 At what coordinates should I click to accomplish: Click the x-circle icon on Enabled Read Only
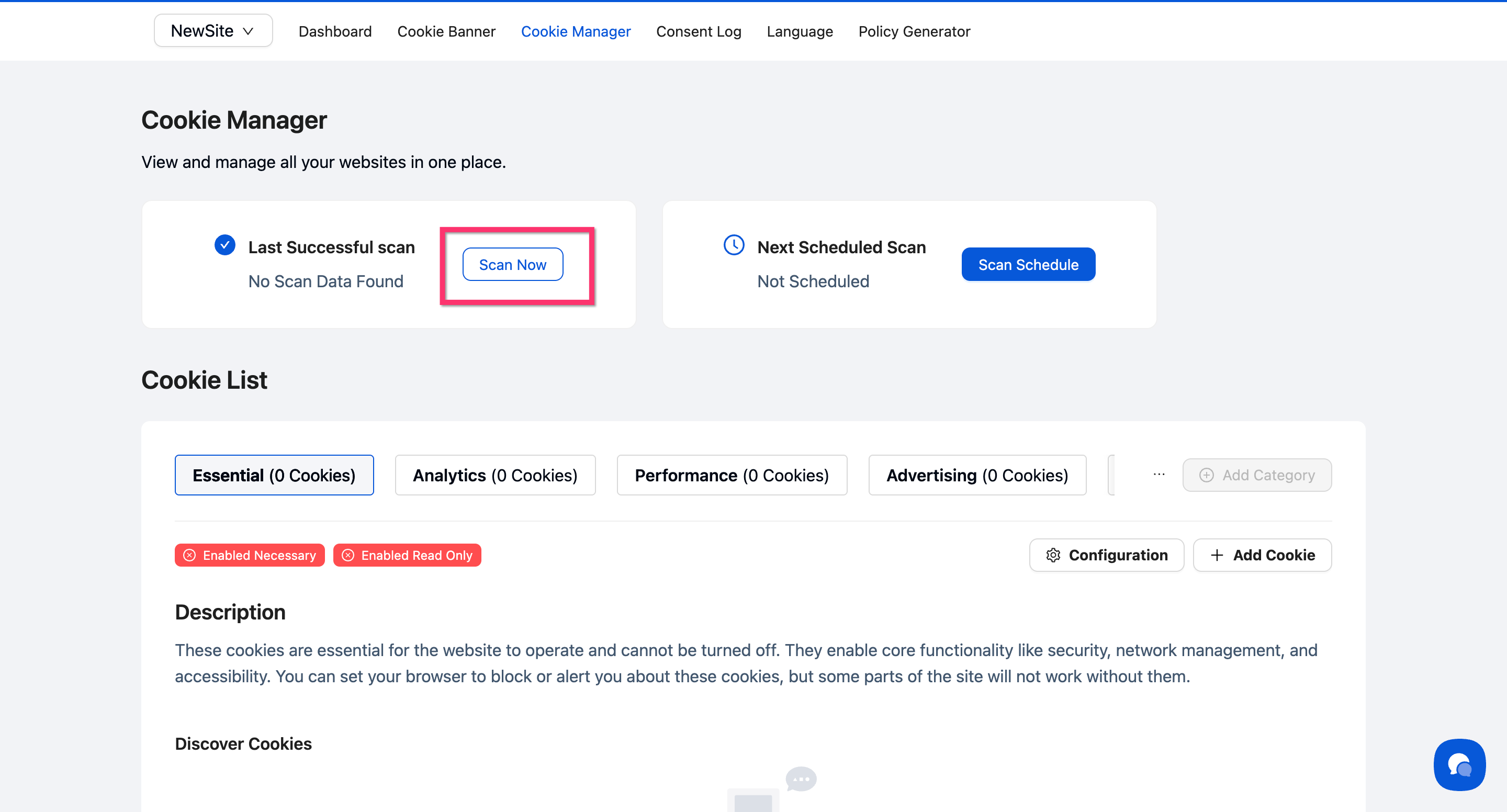click(348, 555)
